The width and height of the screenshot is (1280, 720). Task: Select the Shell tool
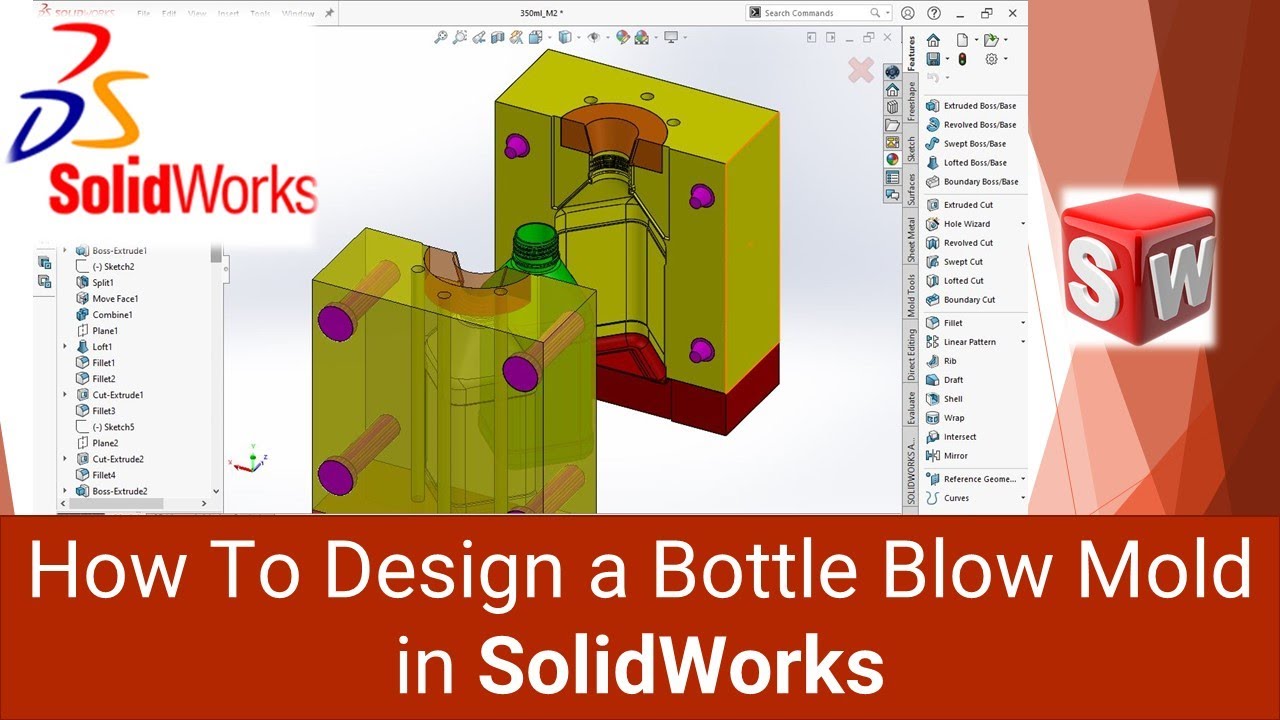pyautogui.click(x=944, y=399)
